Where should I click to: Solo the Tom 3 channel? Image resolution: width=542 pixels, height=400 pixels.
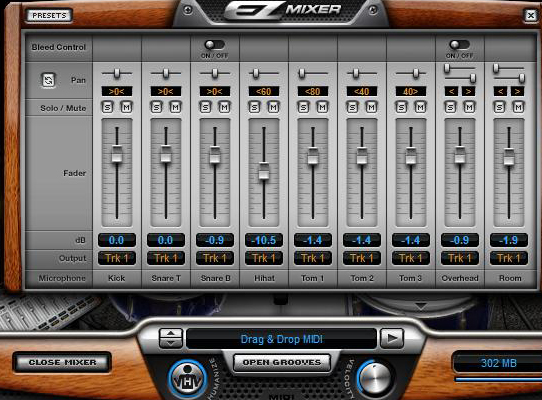click(x=402, y=108)
